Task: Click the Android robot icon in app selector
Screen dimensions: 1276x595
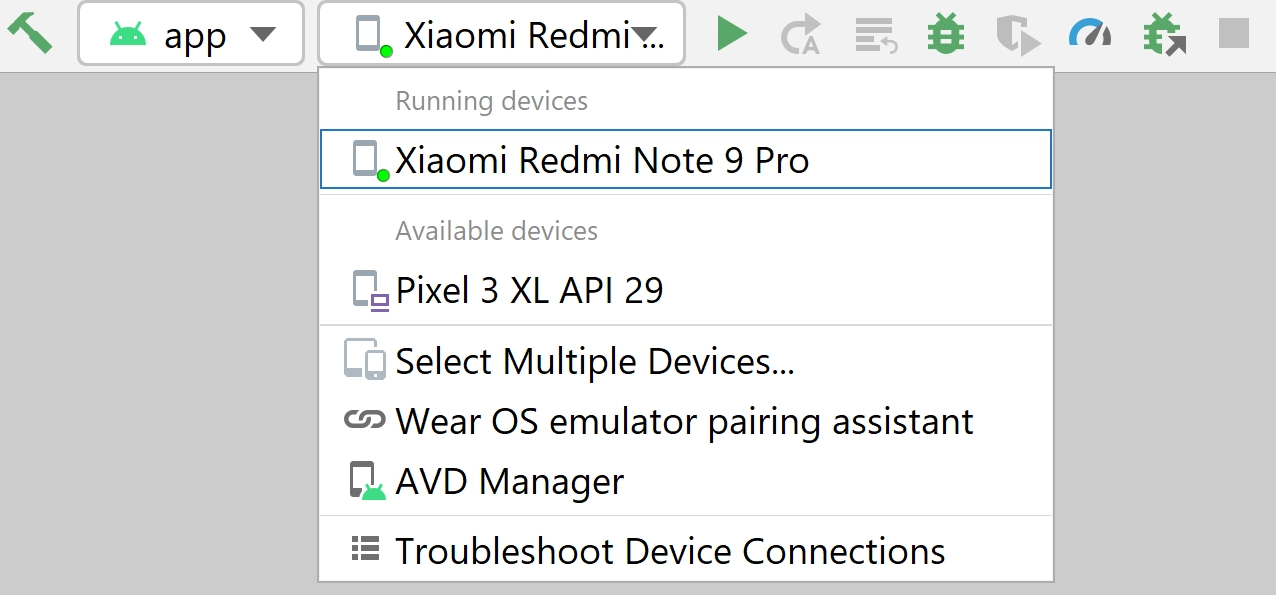Action: pyautogui.click(x=129, y=34)
